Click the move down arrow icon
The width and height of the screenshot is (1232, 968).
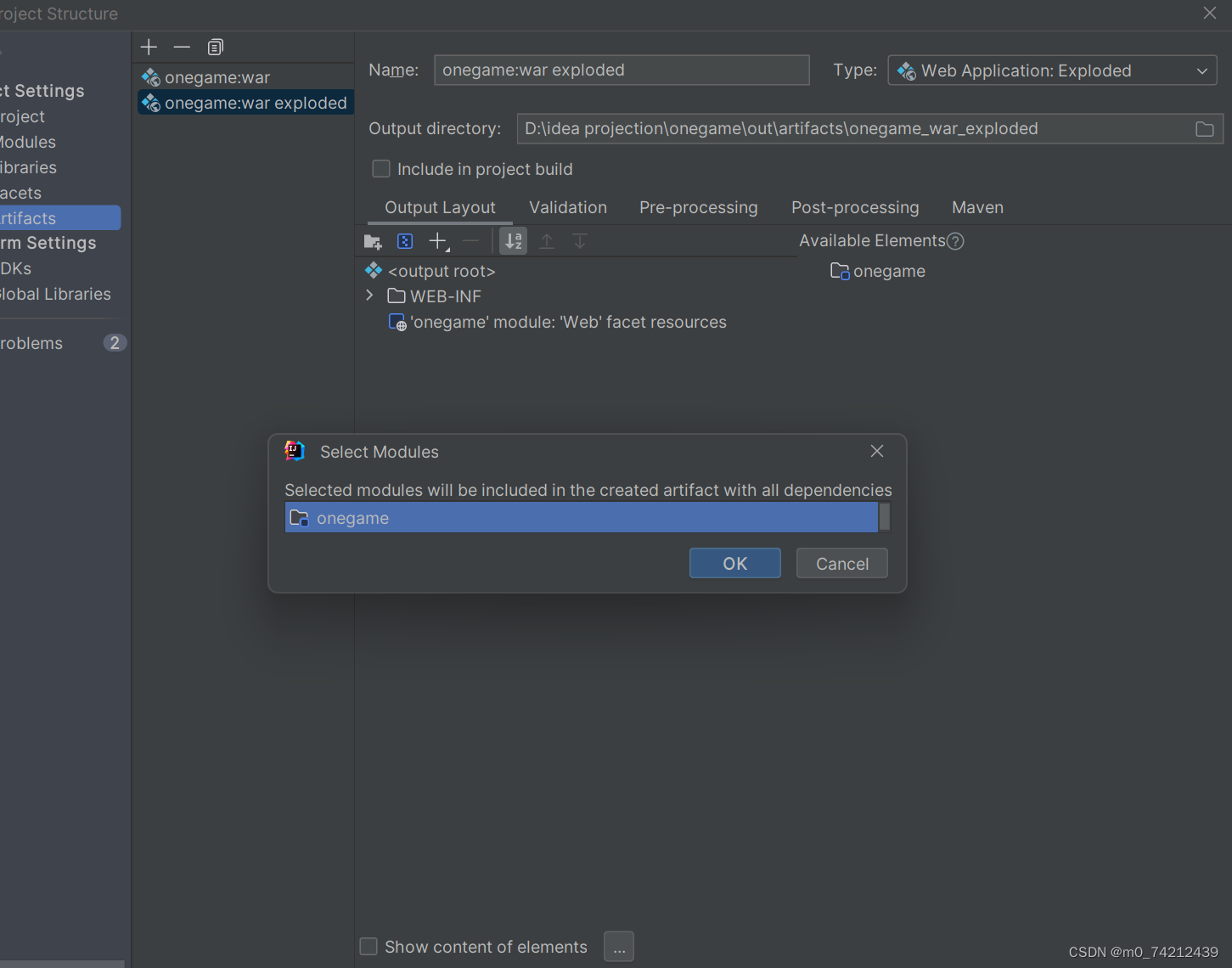(x=579, y=240)
